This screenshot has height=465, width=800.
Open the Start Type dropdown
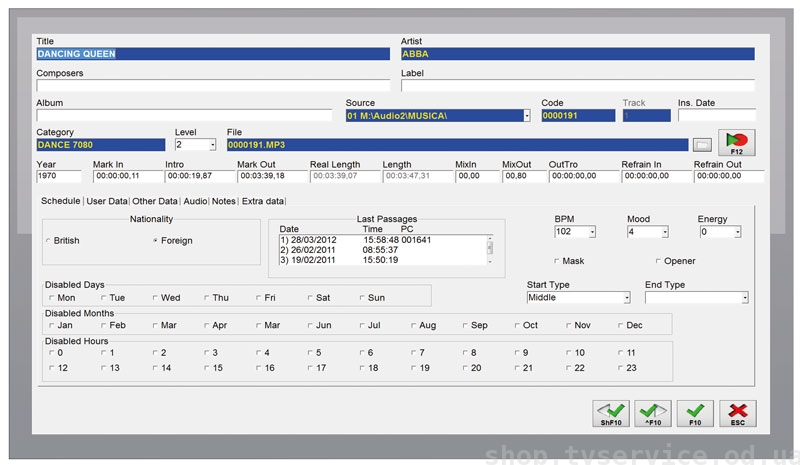pos(627,298)
